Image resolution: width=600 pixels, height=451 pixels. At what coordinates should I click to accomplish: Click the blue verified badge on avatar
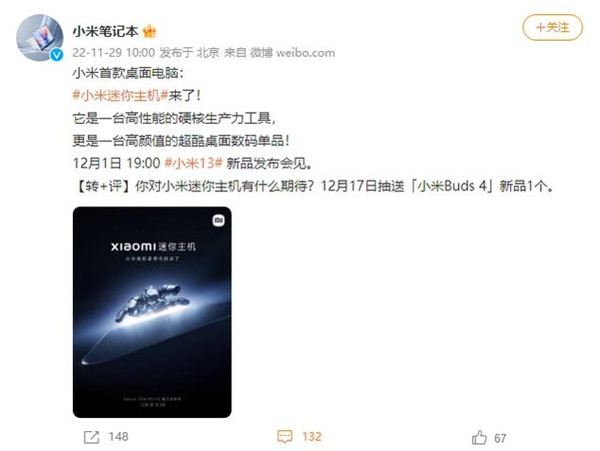(57, 55)
